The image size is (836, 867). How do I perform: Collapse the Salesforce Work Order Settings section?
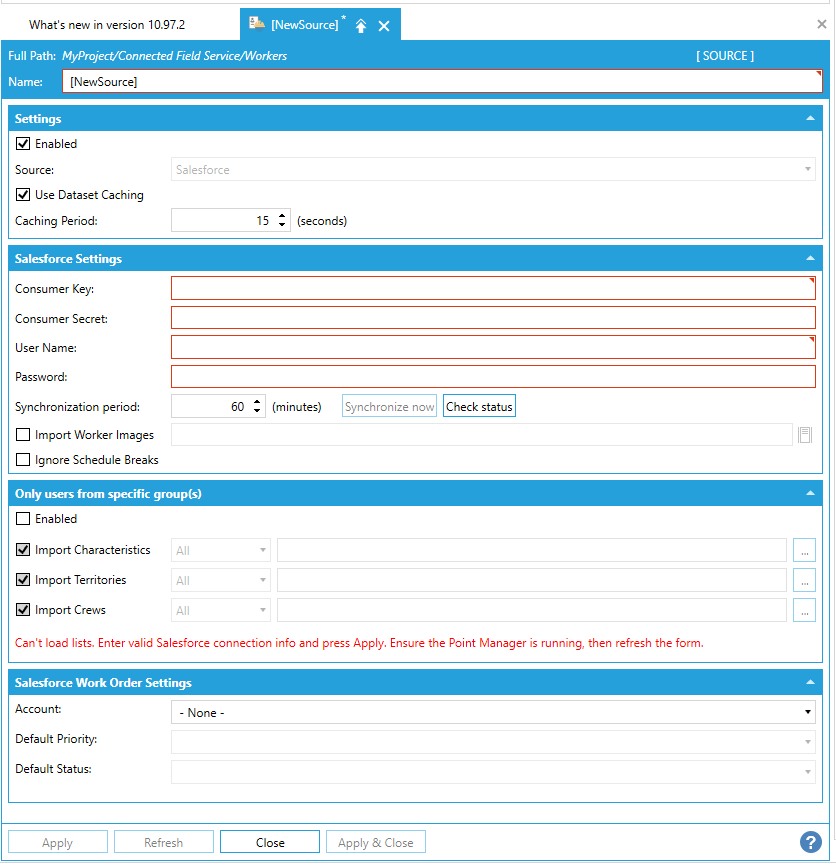810,683
